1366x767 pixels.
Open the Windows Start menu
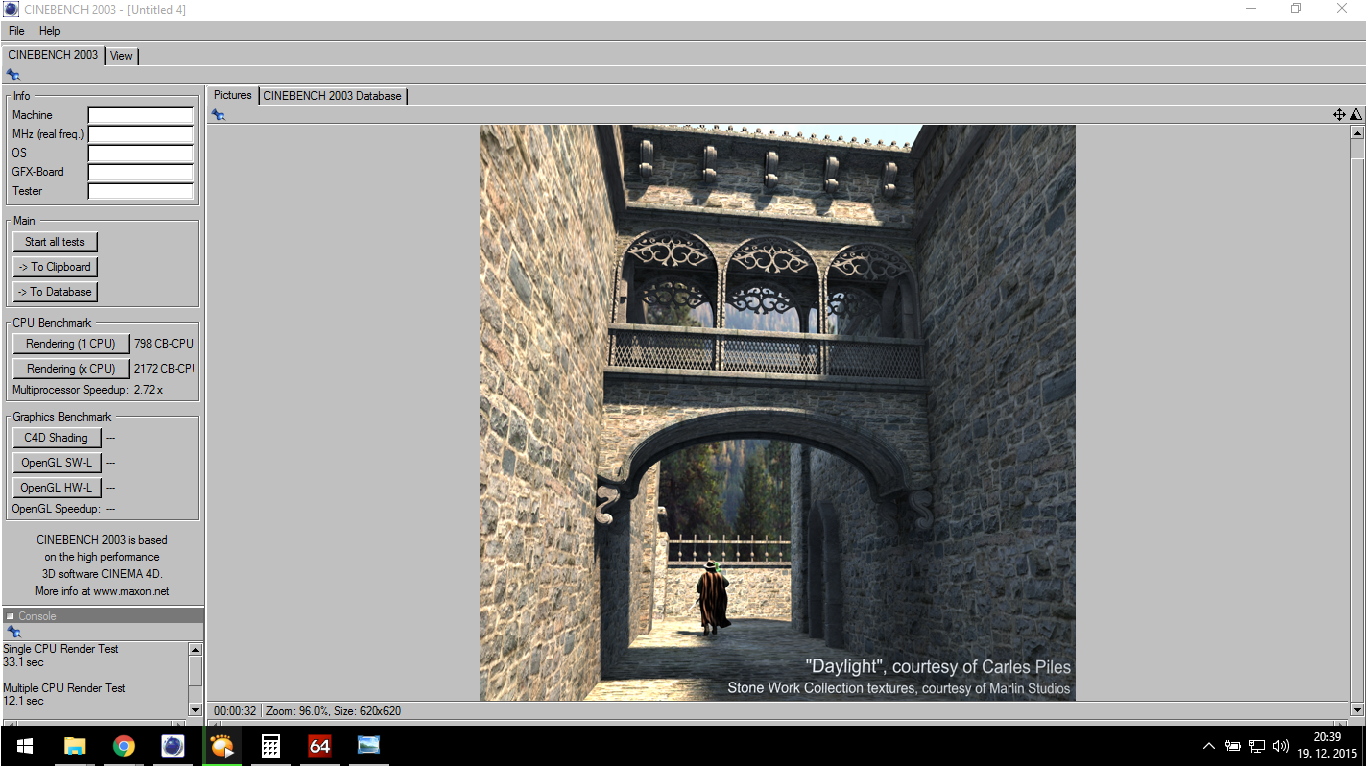click(x=24, y=746)
